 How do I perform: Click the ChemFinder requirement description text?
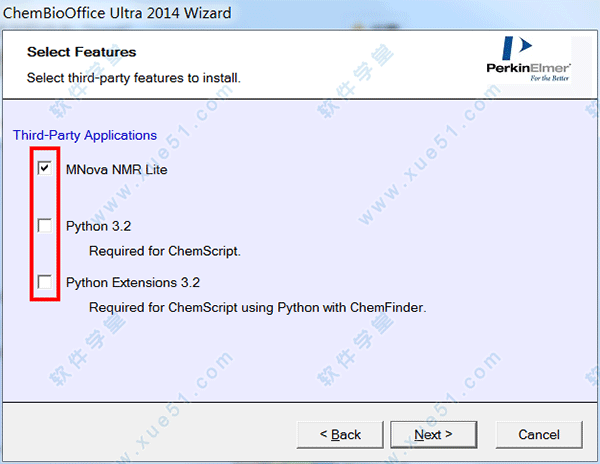tap(258, 308)
